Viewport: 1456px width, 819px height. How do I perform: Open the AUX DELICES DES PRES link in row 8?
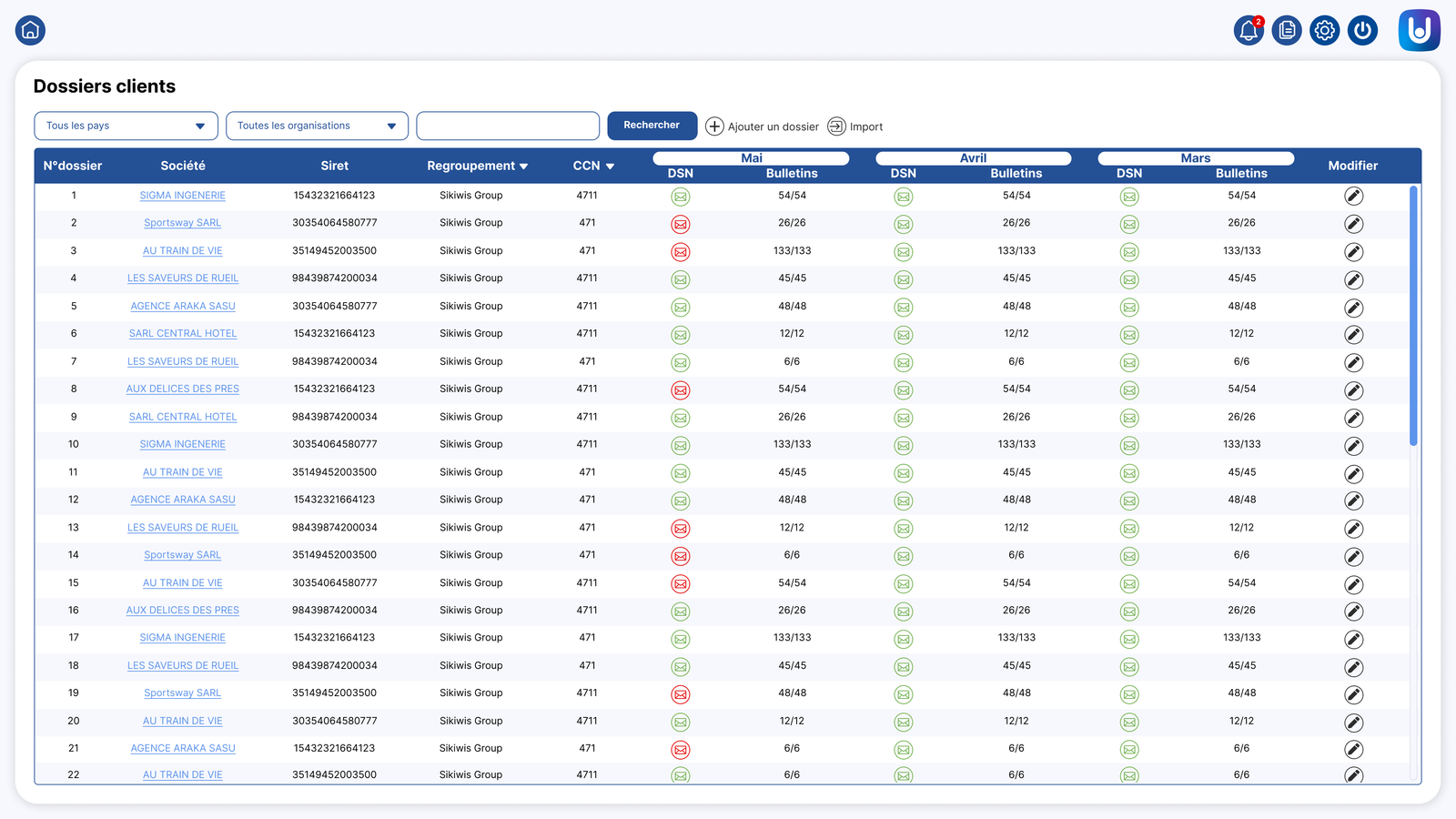point(183,389)
